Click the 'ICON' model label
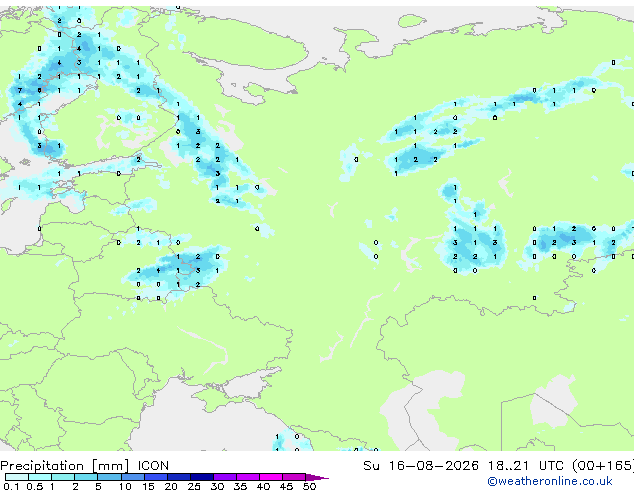The height and width of the screenshot is (490, 634). click(153, 466)
